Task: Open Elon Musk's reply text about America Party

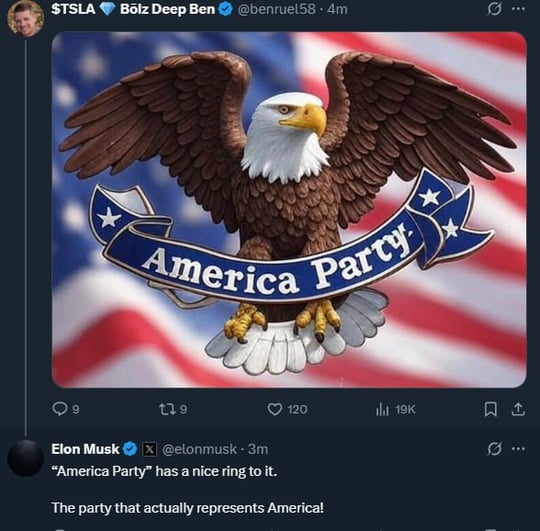Action: tap(188, 489)
